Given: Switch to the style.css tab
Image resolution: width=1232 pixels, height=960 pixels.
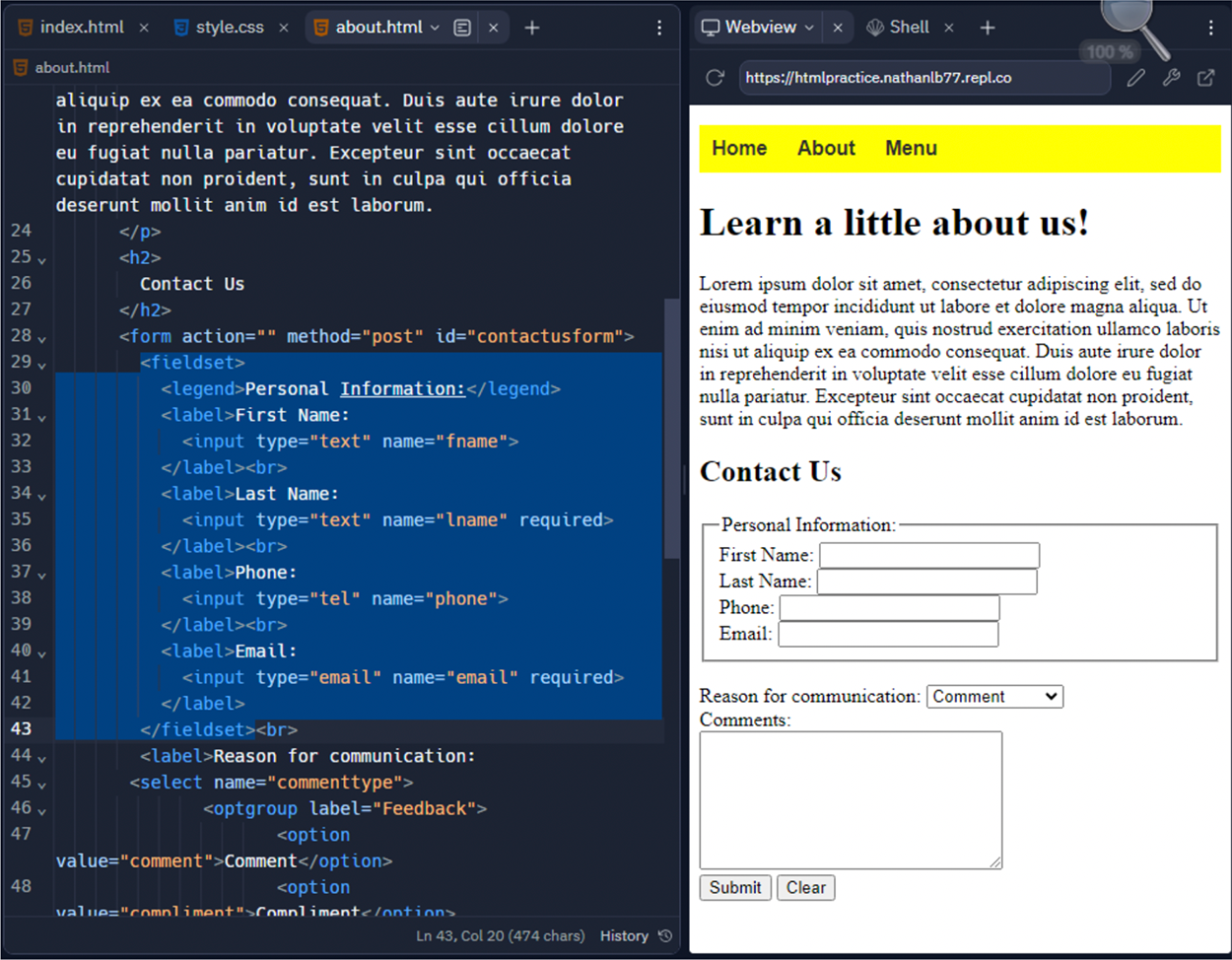Looking at the screenshot, I should tap(220, 28).
